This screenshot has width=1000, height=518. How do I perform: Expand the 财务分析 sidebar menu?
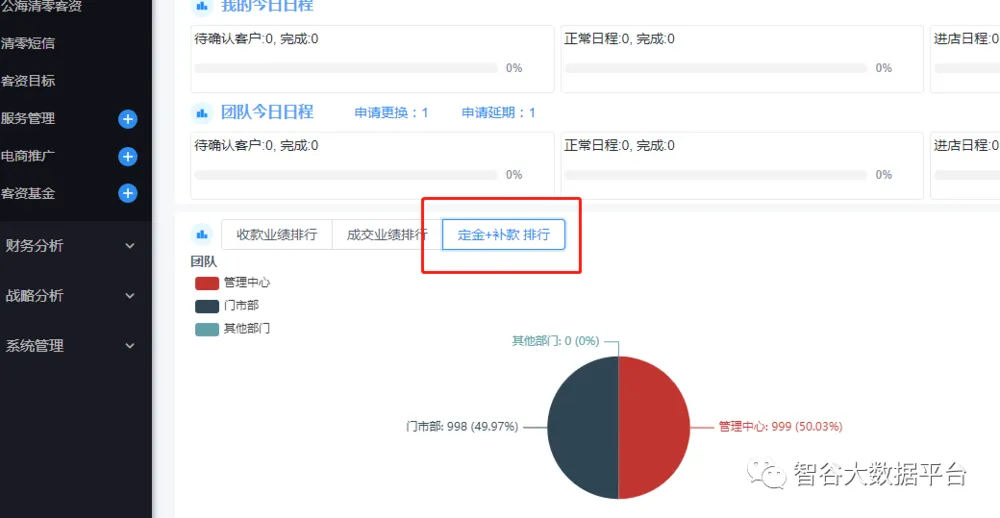[70, 245]
